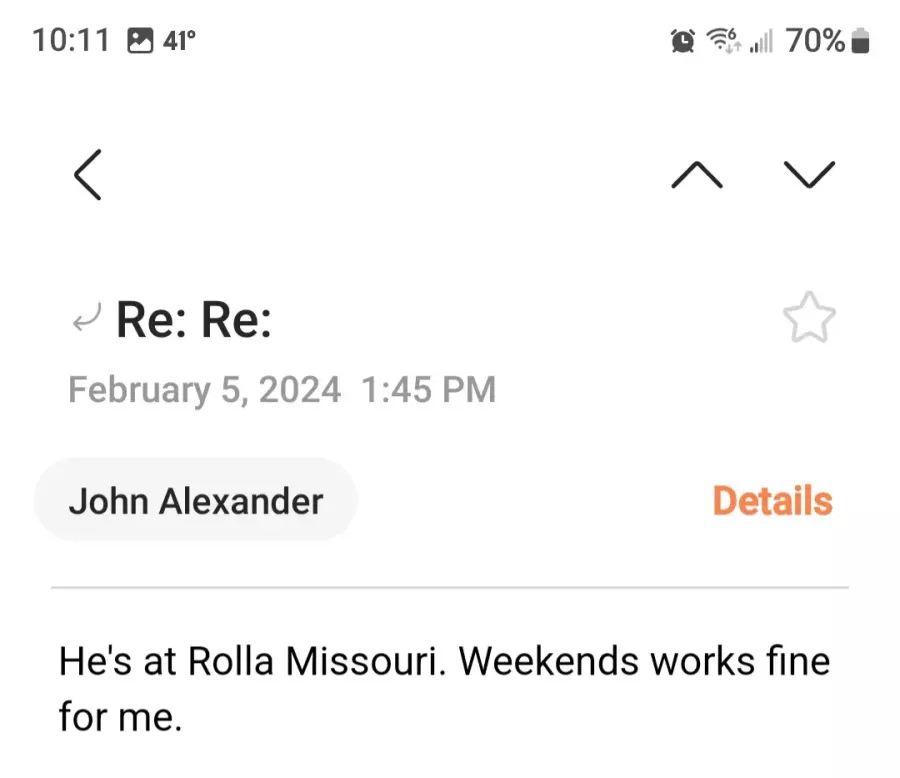The image size is (900, 778).
Task: Tap the 10:11 clock in status bar
Action: click(71, 41)
